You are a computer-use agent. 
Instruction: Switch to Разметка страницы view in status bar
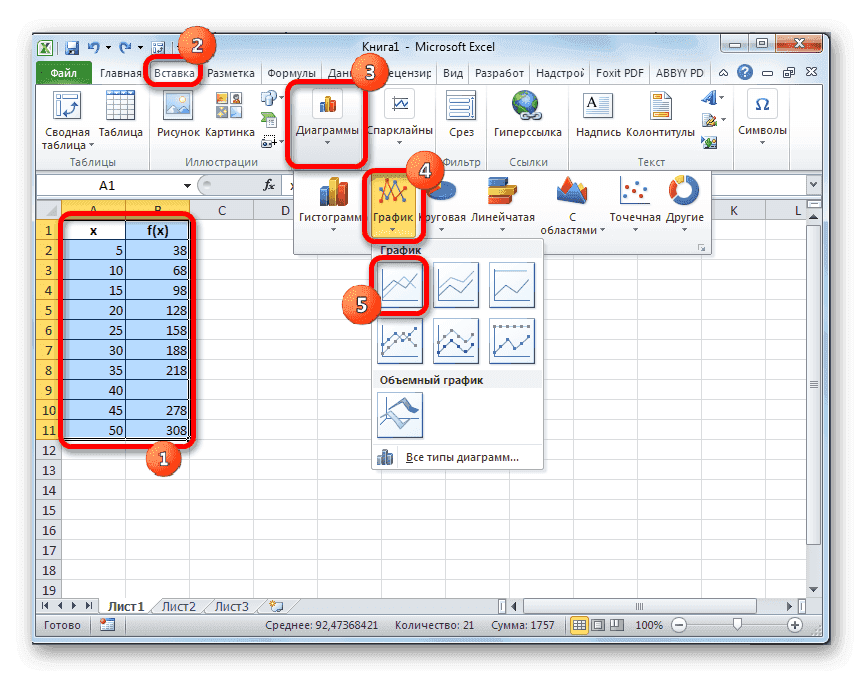point(598,625)
